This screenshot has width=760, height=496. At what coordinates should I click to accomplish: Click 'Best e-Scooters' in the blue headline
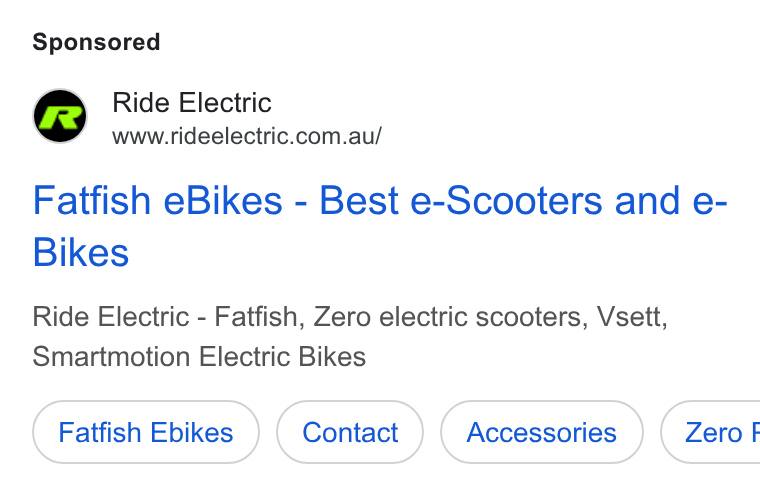tap(460, 201)
